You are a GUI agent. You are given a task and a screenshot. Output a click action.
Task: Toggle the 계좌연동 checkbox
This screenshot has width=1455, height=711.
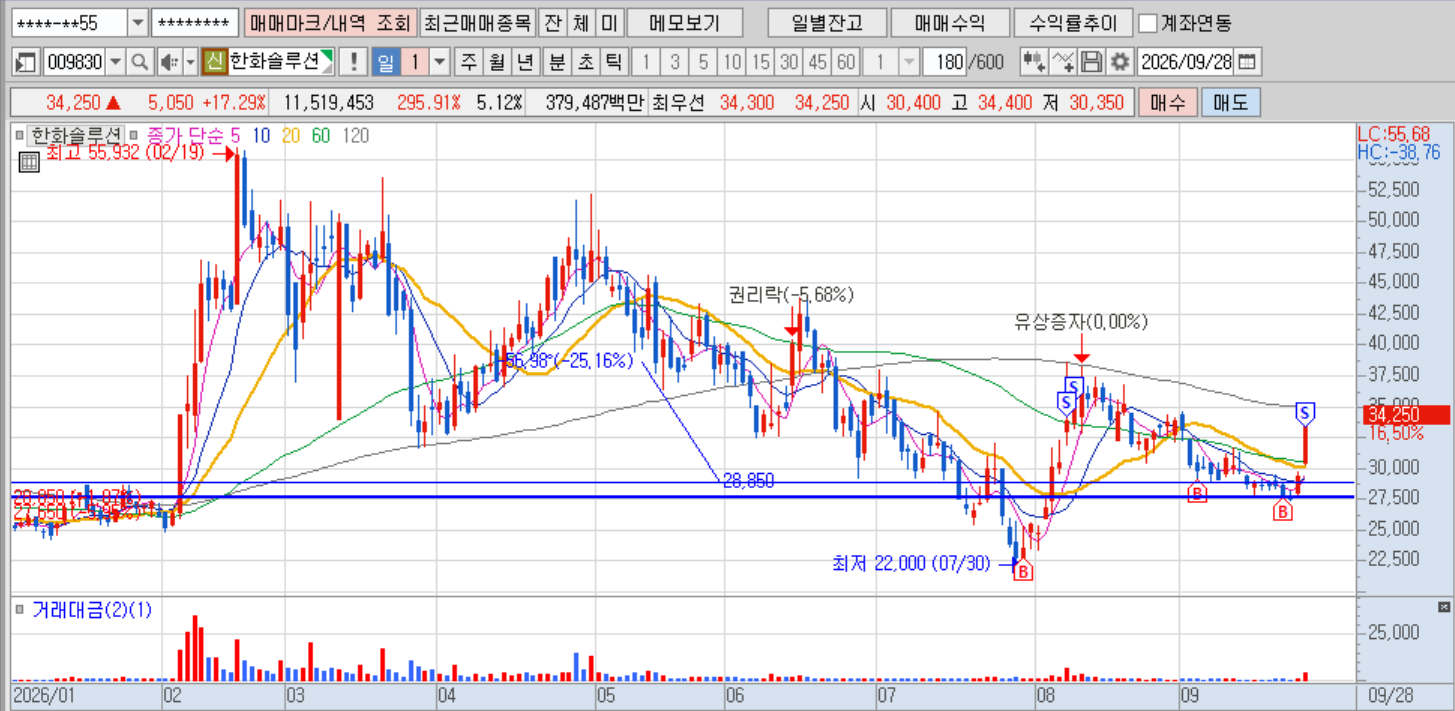pos(1148,22)
